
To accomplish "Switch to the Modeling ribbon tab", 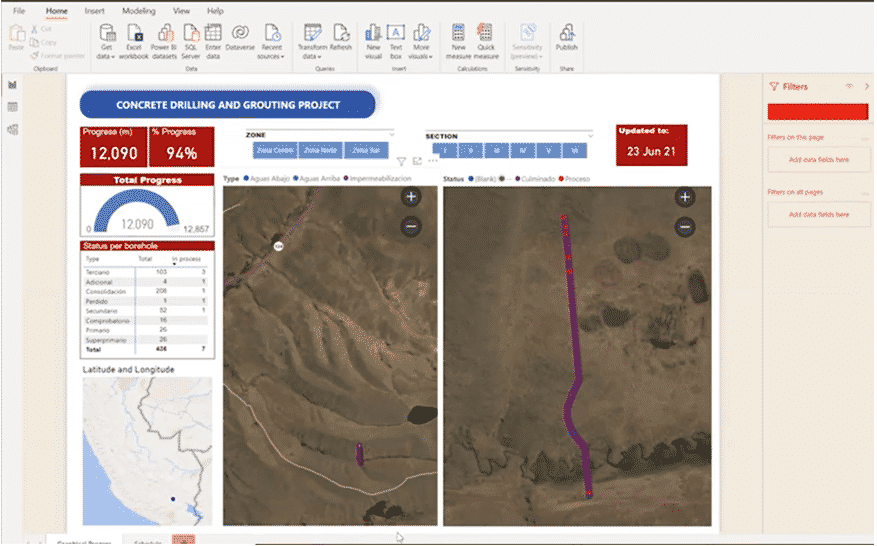I will tap(139, 11).
